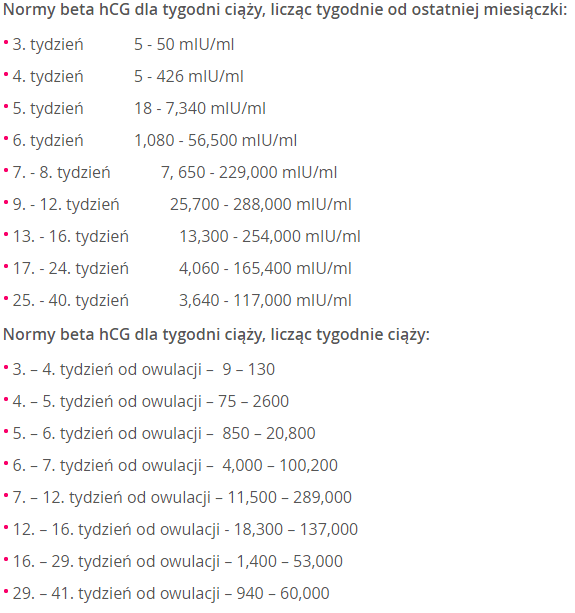
Task: Click the value 25,700 - 288,000 mIU/ml
Action: 261,204
